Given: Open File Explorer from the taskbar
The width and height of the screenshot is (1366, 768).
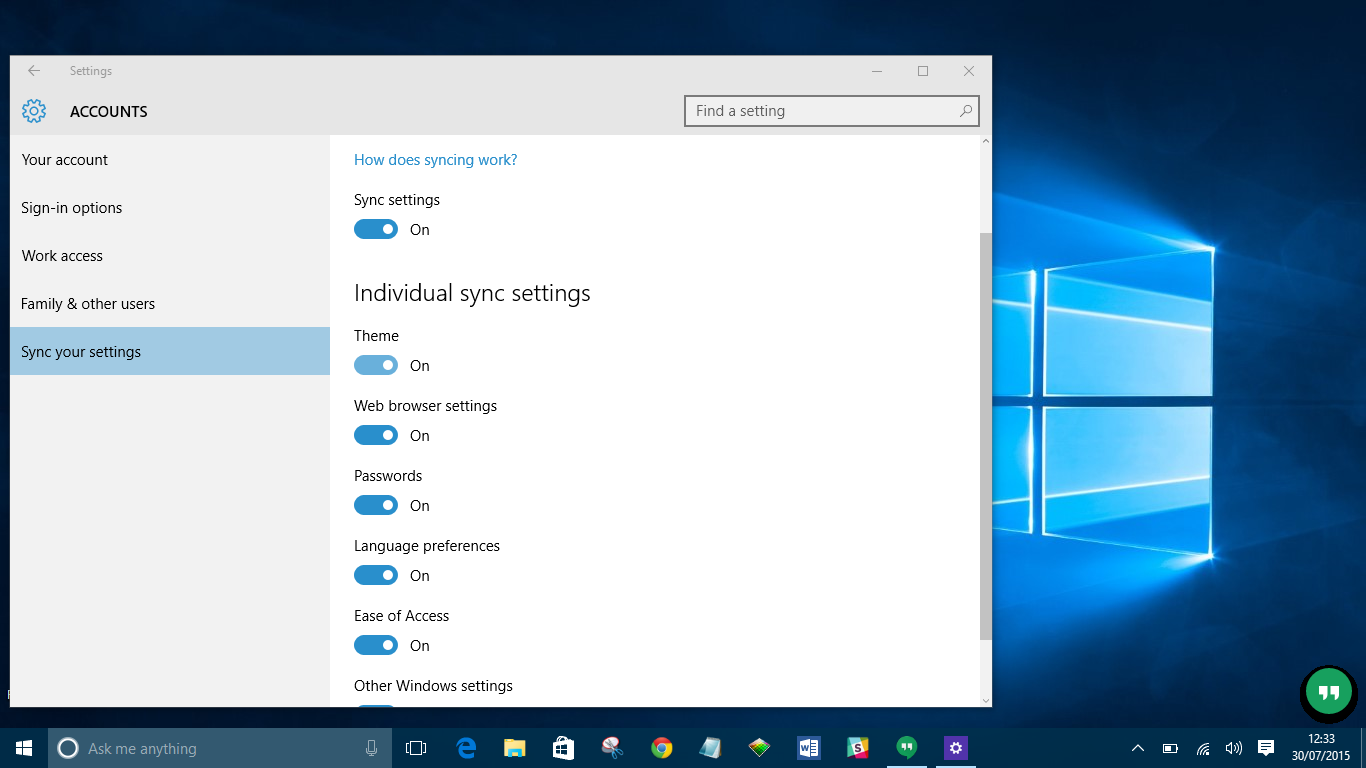Looking at the screenshot, I should pyautogui.click(x=515, y=748).
